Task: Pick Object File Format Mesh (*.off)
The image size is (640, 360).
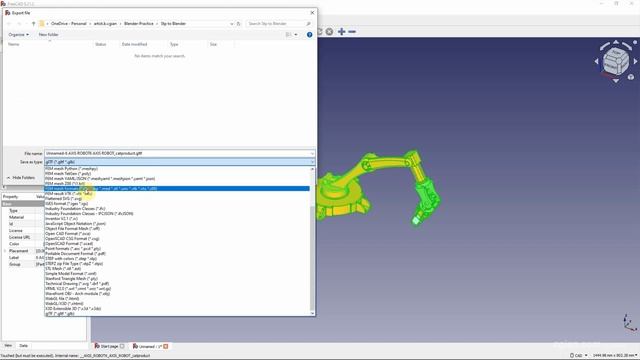Action: [72, 229]
